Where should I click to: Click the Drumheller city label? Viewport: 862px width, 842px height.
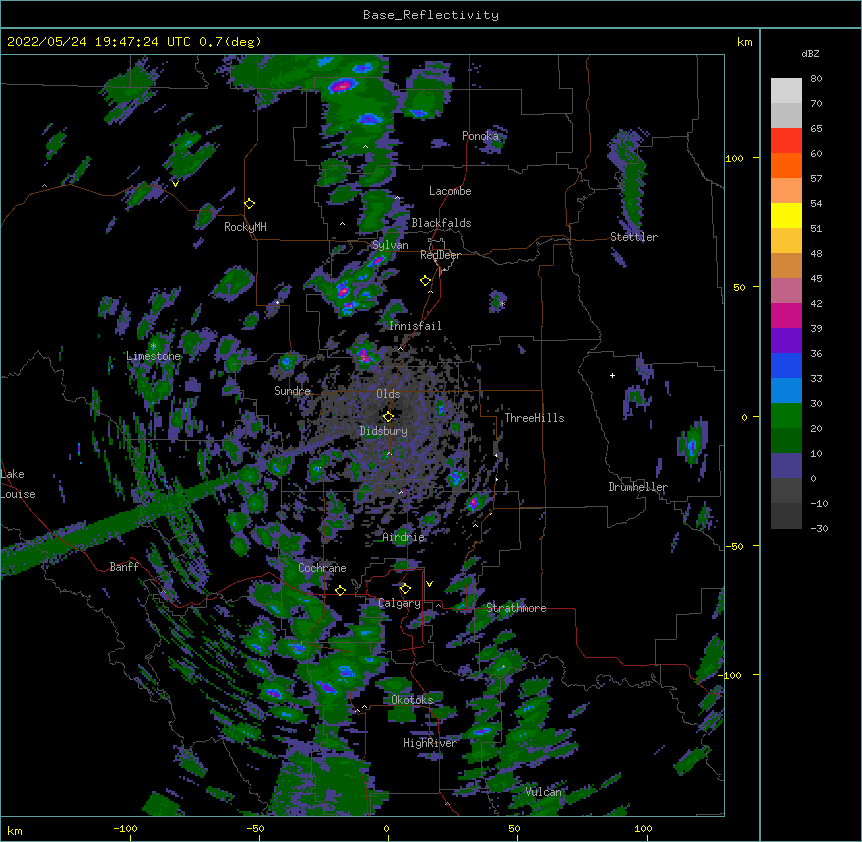(638, 487)
